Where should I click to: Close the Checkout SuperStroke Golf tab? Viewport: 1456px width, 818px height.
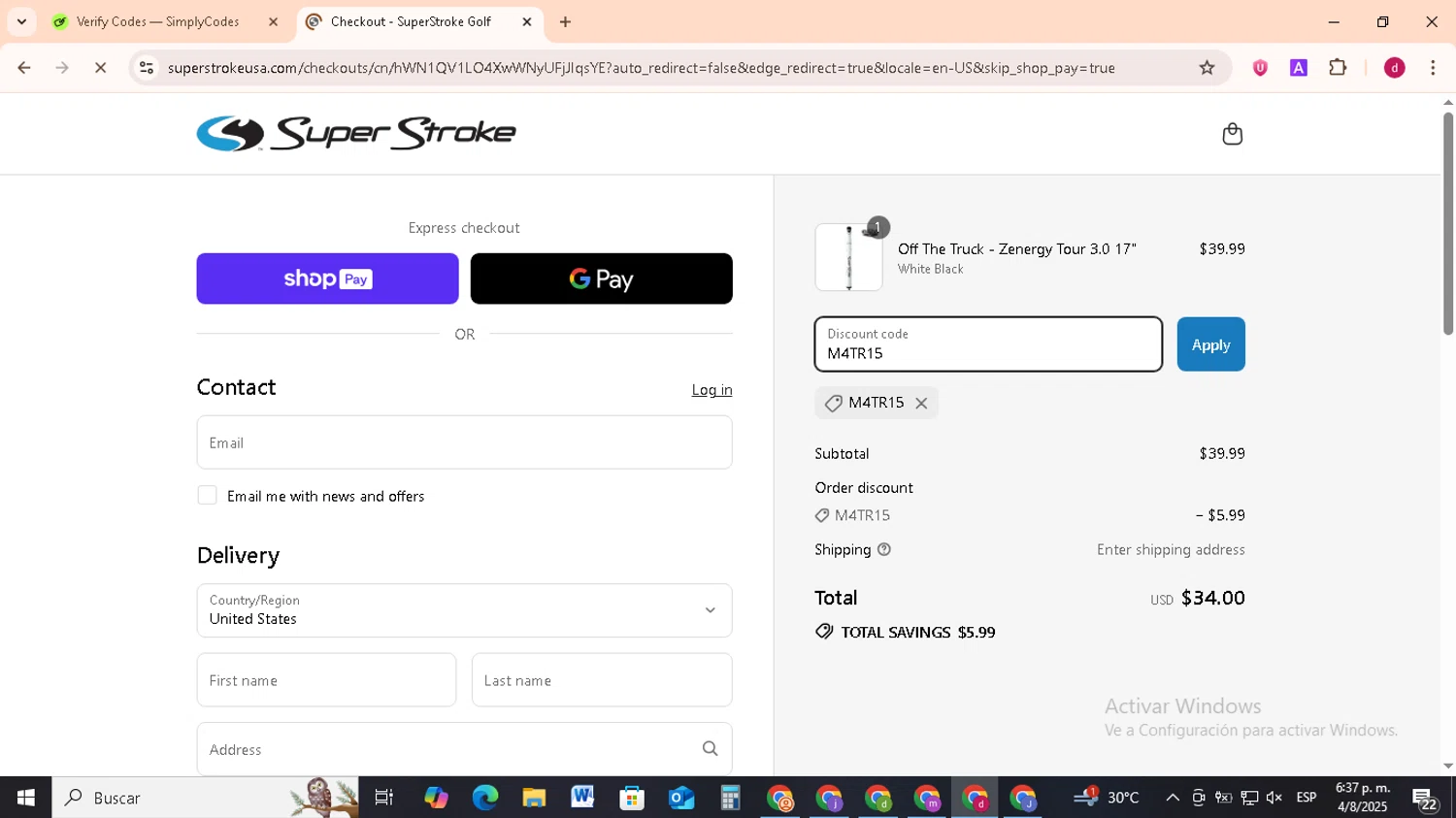[527, 21]
